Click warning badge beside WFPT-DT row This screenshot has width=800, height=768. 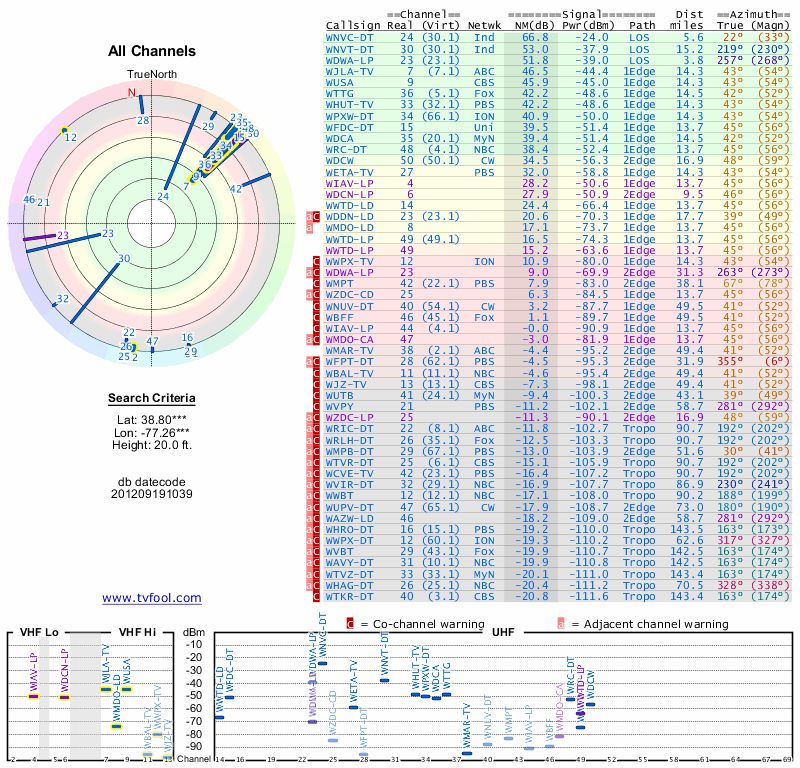[x=313, y=362]
